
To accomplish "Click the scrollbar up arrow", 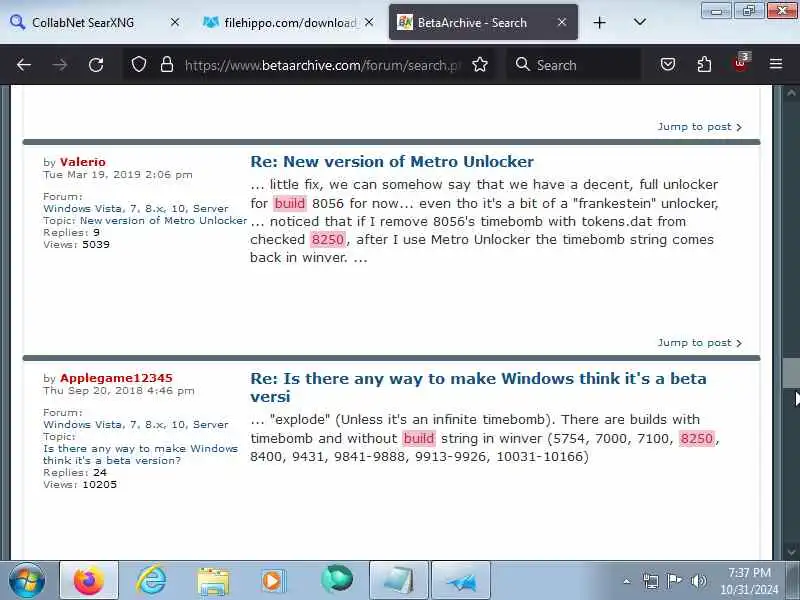I will 791,93.
